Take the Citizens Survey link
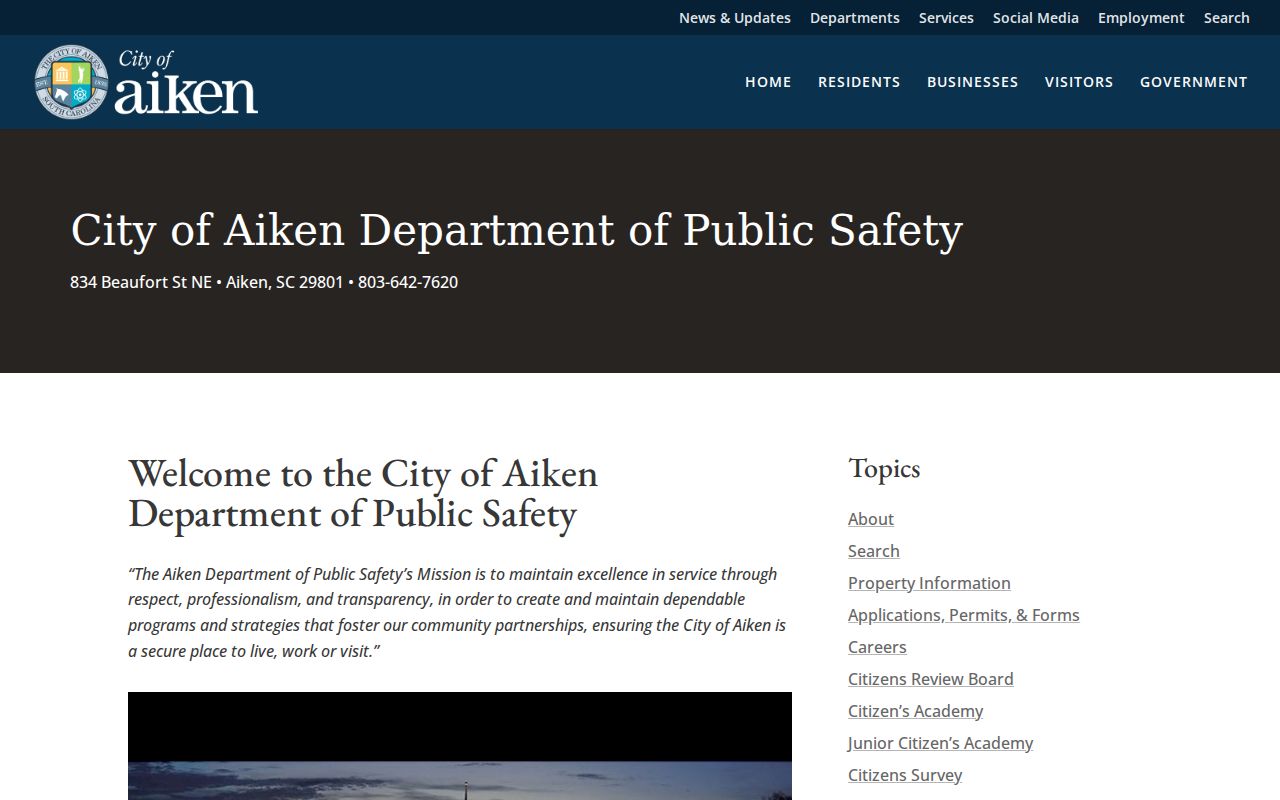This screenshot has height=800, width=1280. [x=905, y=775]
